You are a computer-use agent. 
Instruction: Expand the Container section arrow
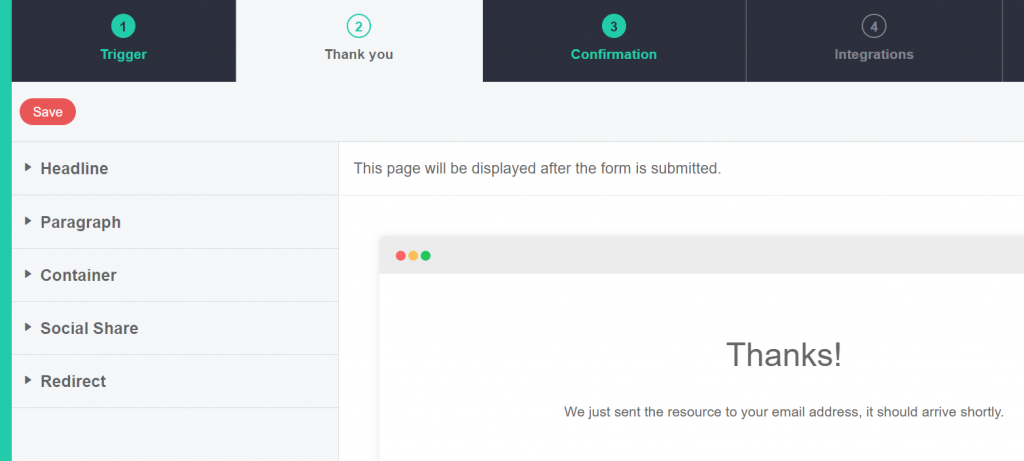pos(28,274)
